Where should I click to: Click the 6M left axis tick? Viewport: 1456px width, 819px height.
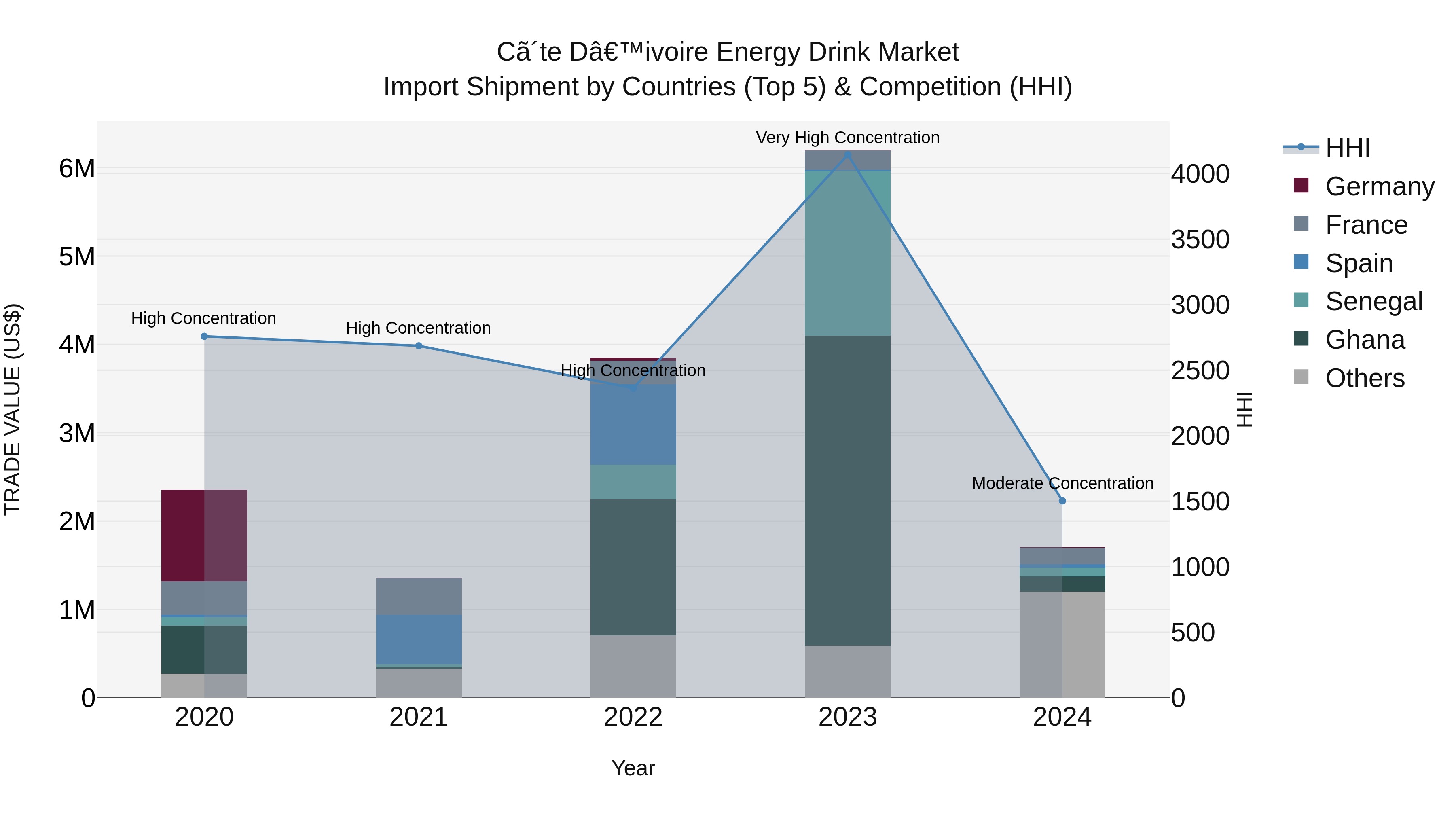point(77,168)
